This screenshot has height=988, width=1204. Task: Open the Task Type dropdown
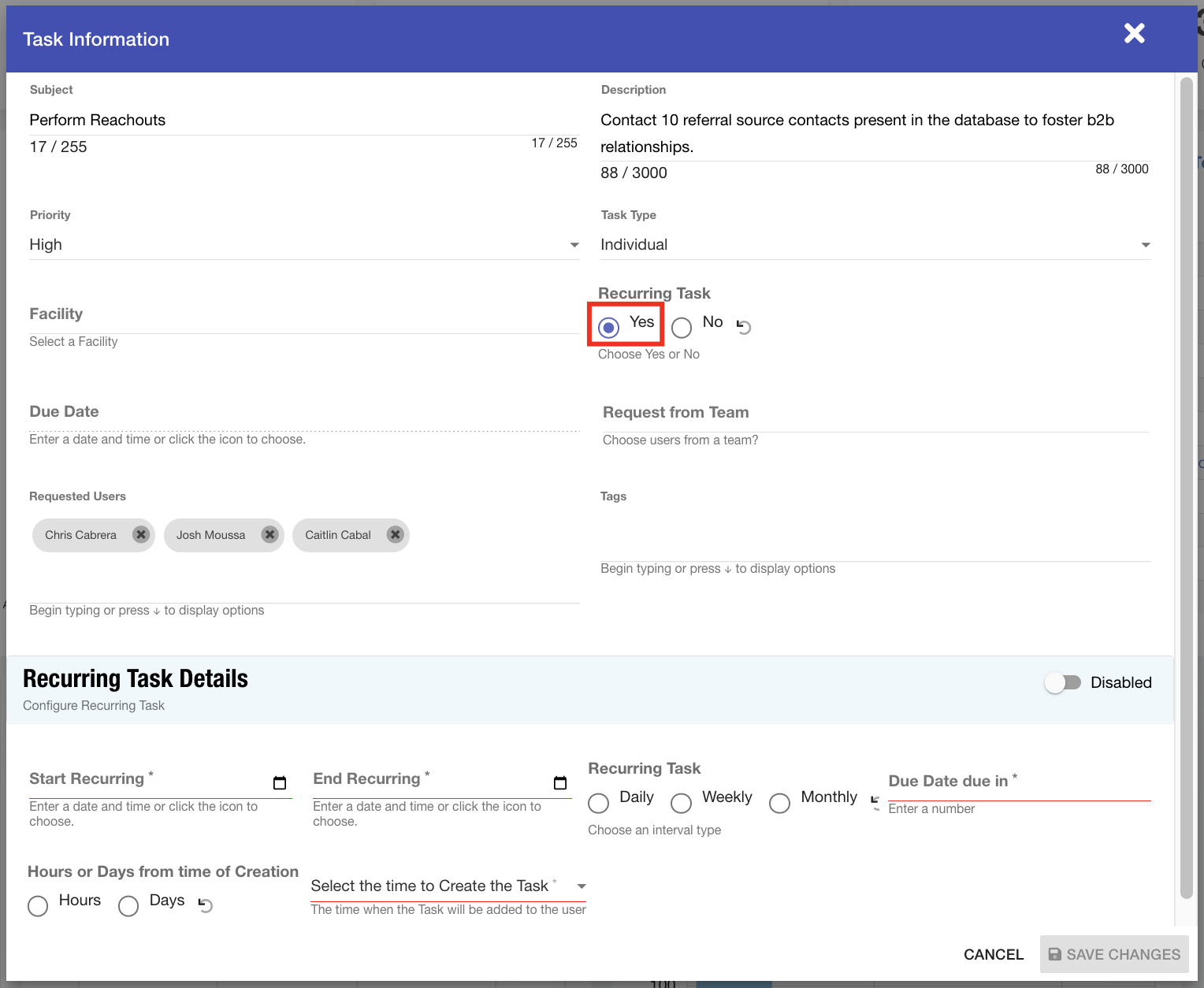tap(875, 245)
